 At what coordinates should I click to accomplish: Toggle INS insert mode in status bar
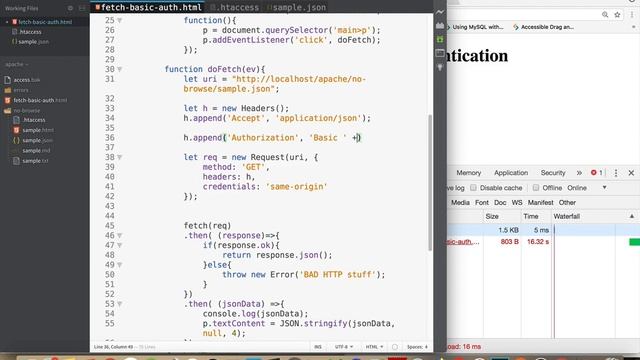click(318, 347)
